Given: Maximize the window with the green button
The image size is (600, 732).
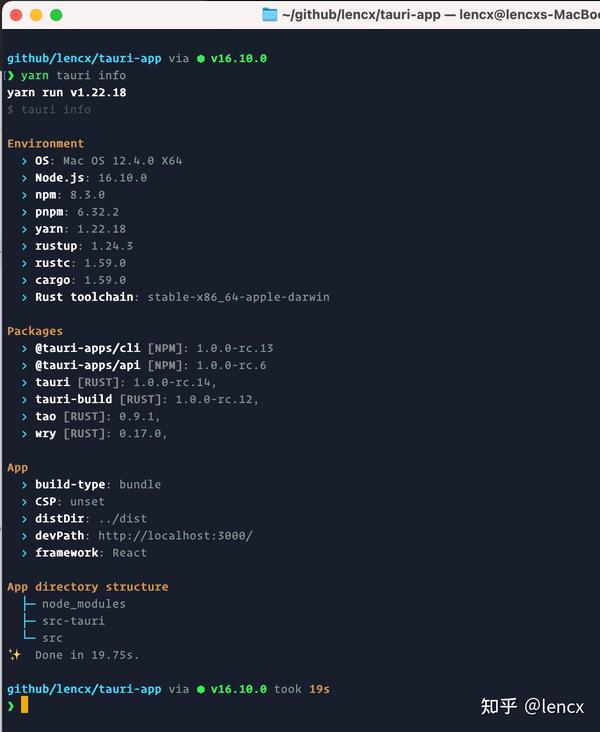Looking at the screenshot, I should coord(56,15).
